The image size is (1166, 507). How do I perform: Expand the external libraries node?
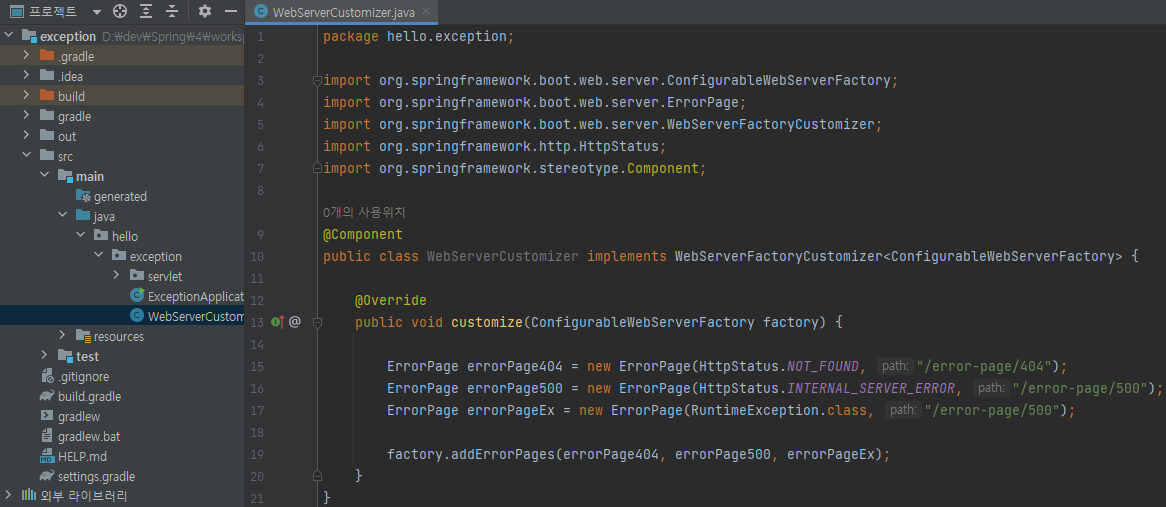click(x=9, y=496)
